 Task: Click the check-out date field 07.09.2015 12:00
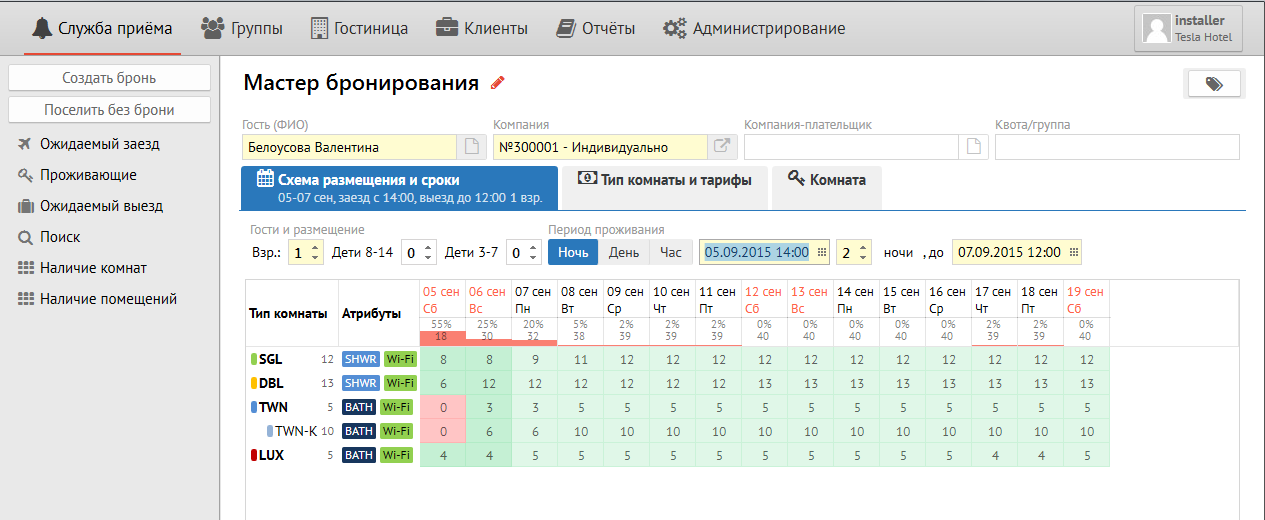click(x=1016, y=253)
